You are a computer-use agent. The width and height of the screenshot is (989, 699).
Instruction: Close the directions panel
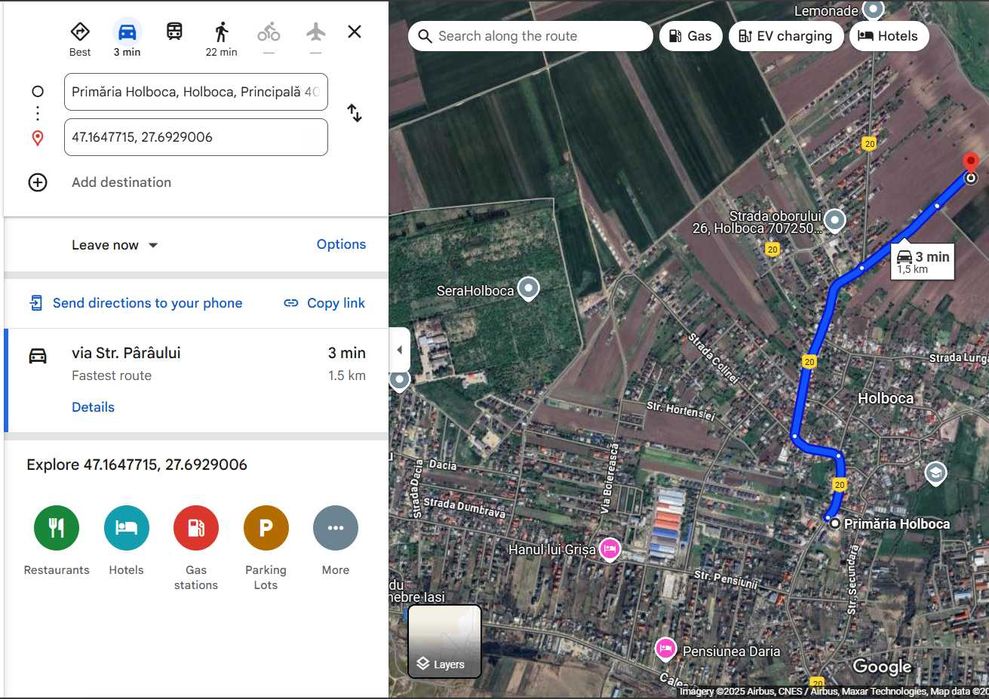pos(354,32)
